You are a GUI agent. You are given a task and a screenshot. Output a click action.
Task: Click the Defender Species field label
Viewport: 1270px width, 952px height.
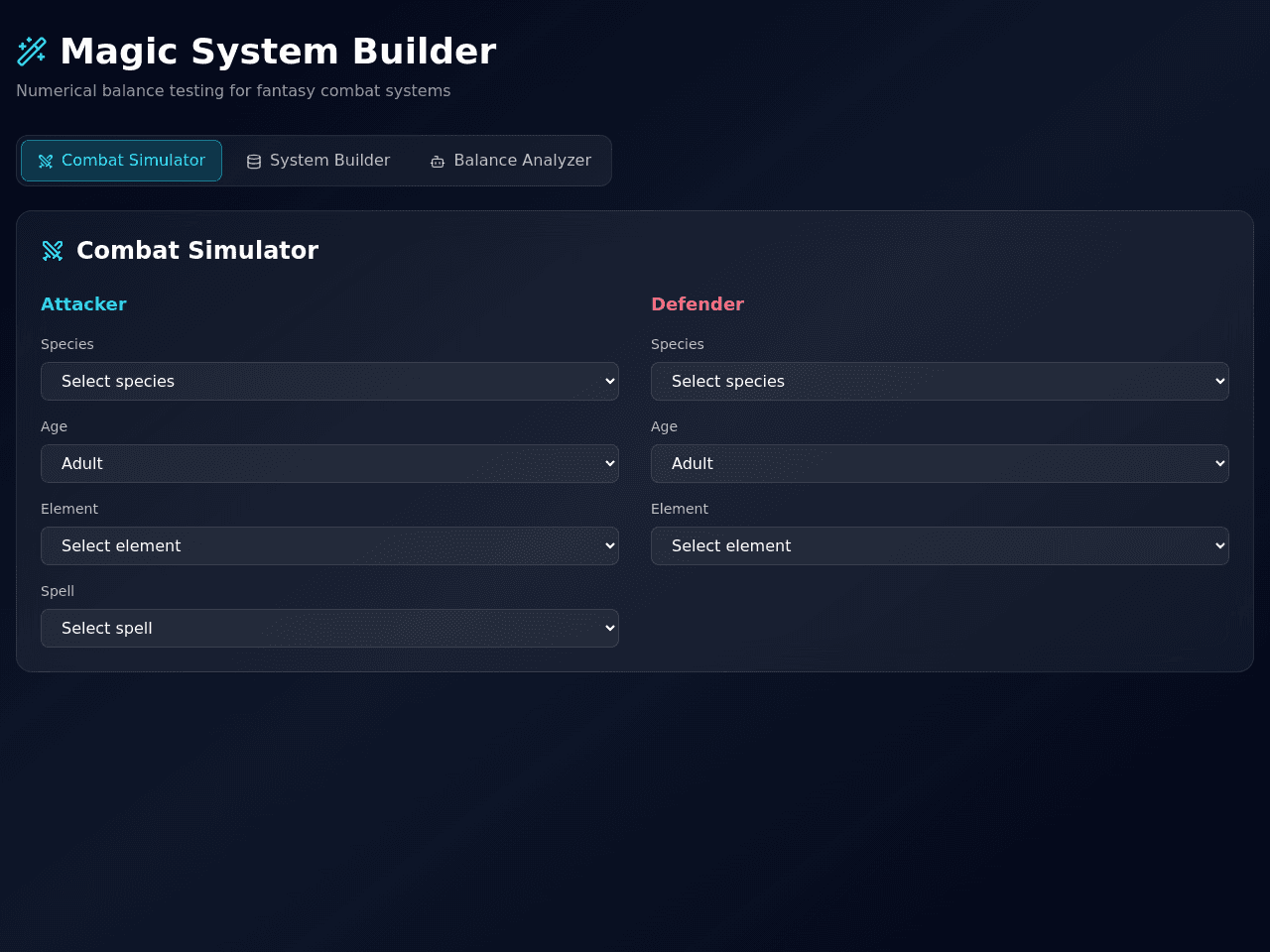pos(678,344)
